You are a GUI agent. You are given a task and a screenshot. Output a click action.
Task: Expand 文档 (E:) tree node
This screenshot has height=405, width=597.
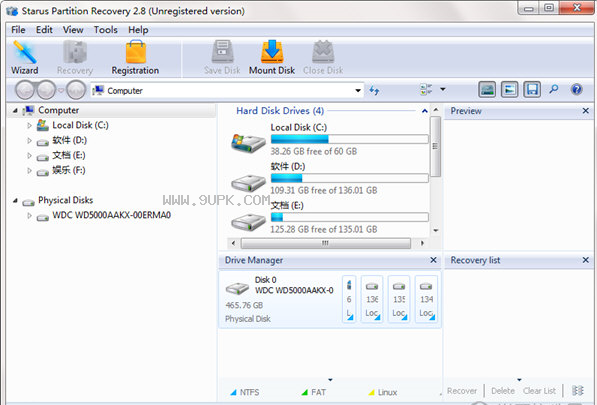click(x=29, y=155)
